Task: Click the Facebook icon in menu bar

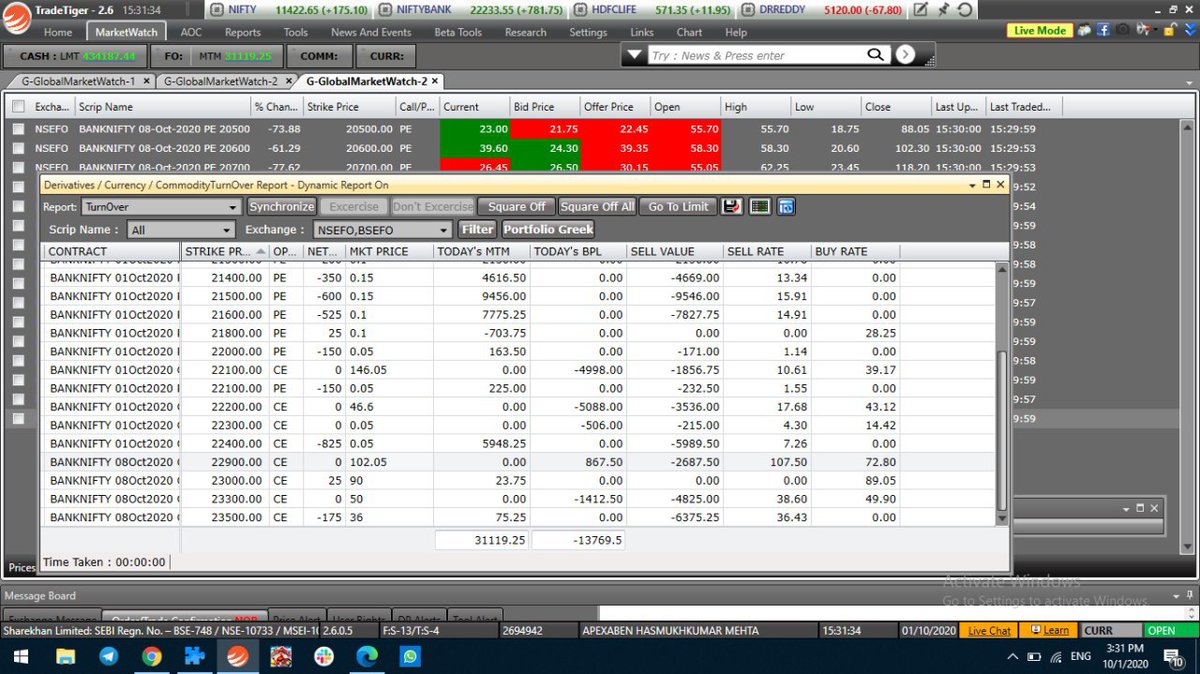Action: (1104, 31)
